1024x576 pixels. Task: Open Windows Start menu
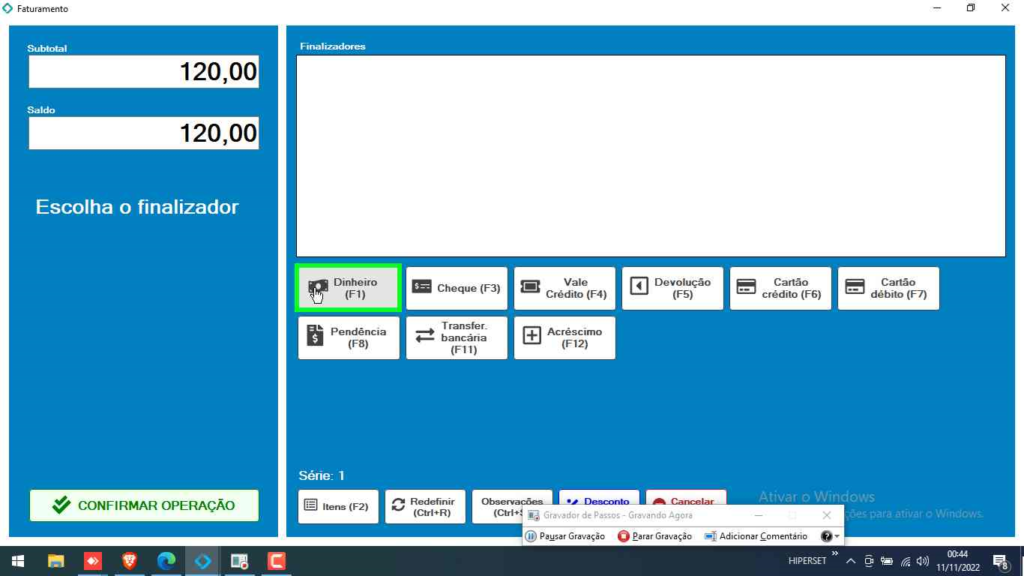point(17,561)
